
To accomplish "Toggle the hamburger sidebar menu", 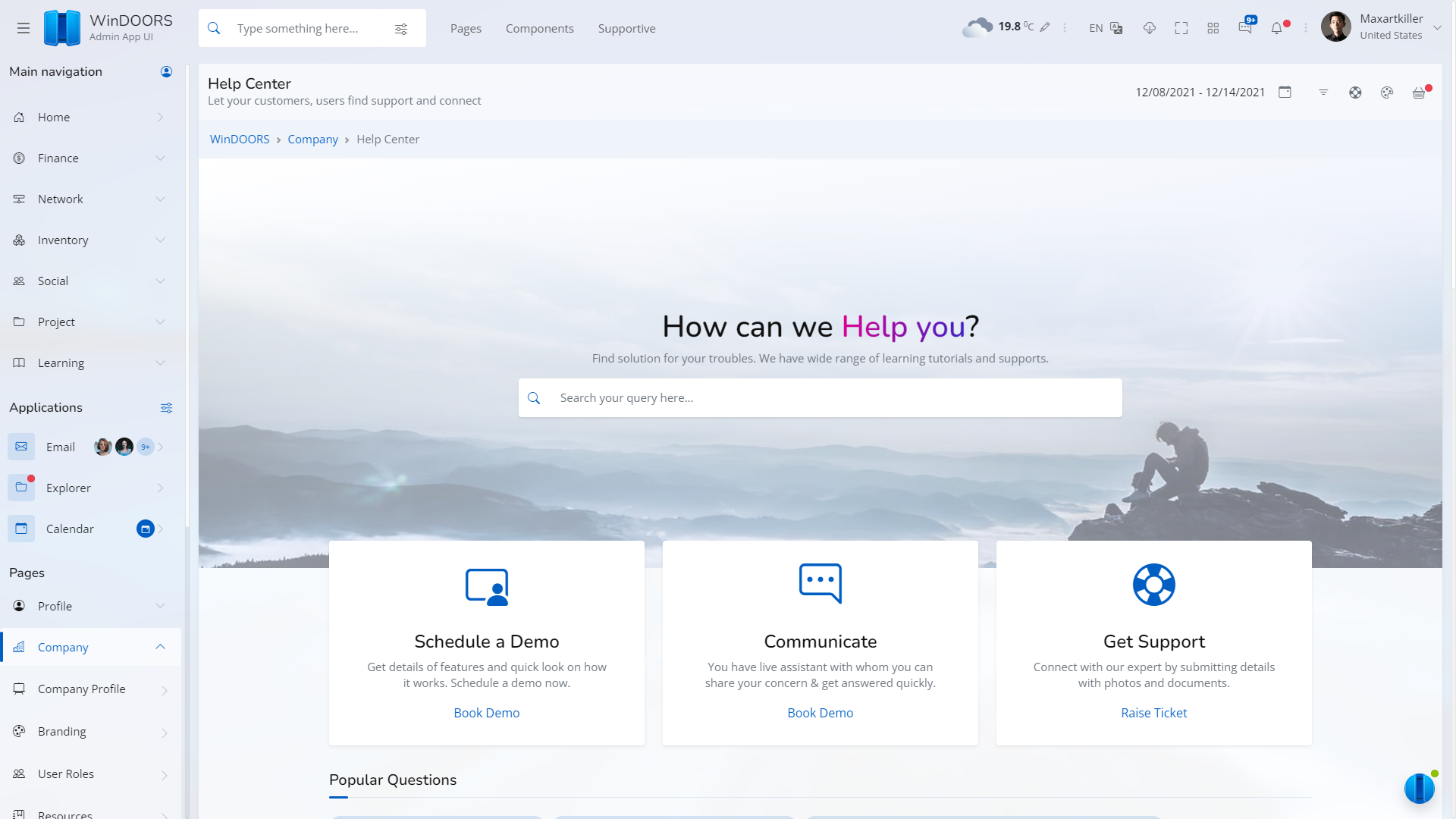I will coord(24,28).
